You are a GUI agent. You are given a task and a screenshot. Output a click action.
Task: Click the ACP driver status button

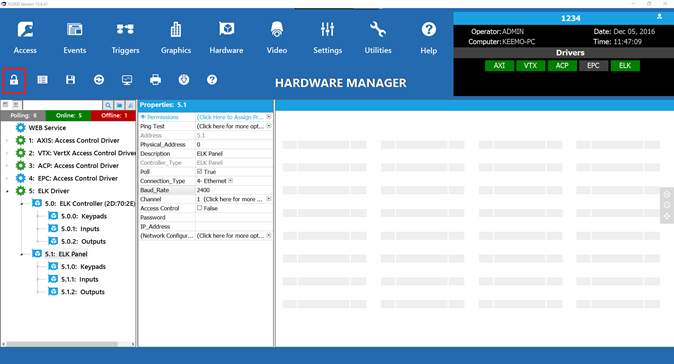562,66
